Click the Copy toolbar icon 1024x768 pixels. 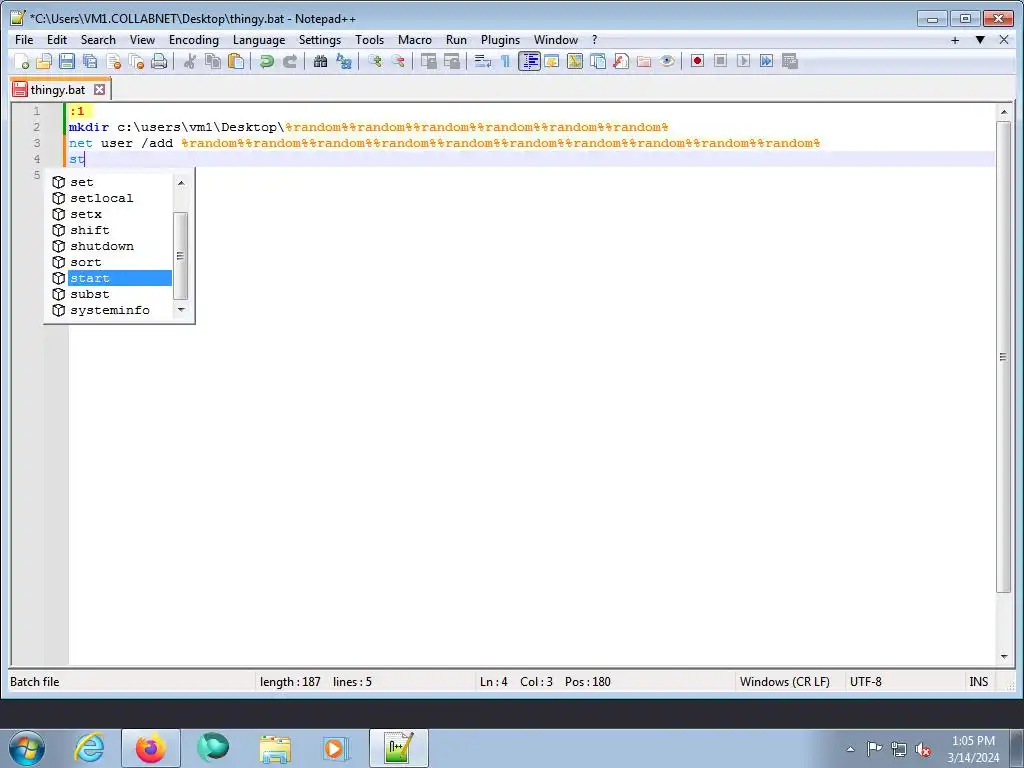tap(213, 61)
